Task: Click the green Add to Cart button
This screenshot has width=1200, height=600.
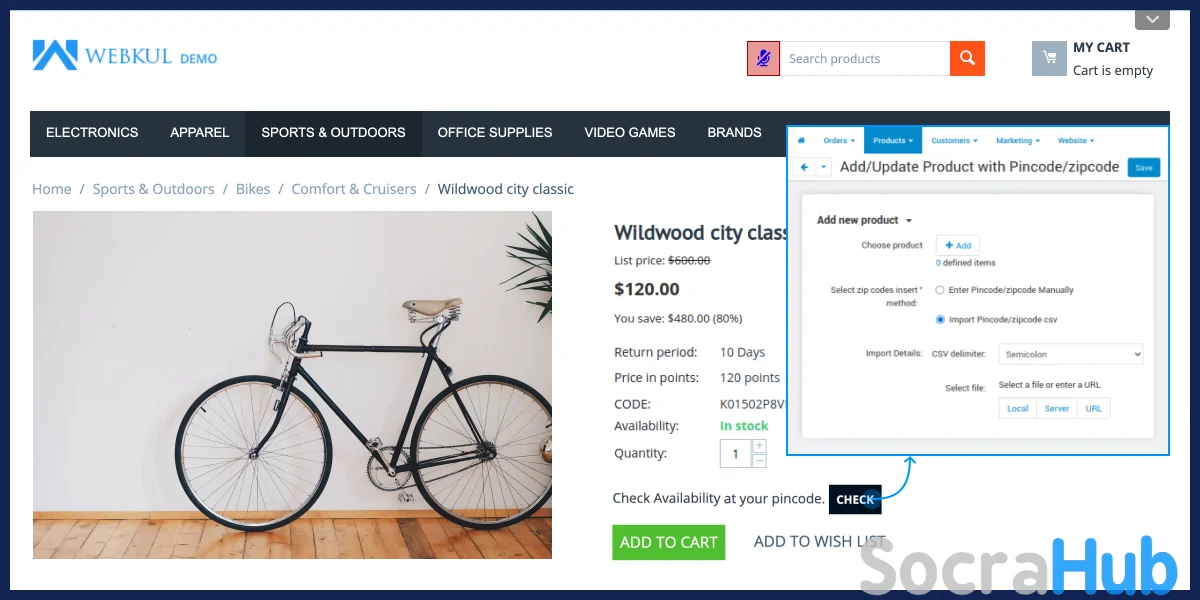Action: pos(669,542)
